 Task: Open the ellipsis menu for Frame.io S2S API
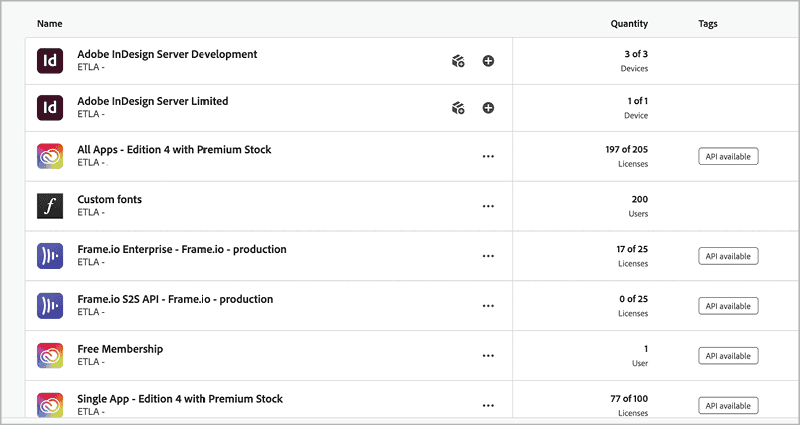tap(488, 306)
